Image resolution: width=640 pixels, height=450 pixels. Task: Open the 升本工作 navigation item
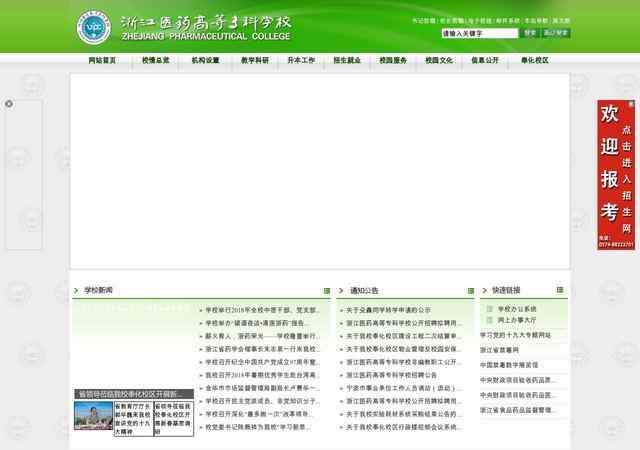301,60
